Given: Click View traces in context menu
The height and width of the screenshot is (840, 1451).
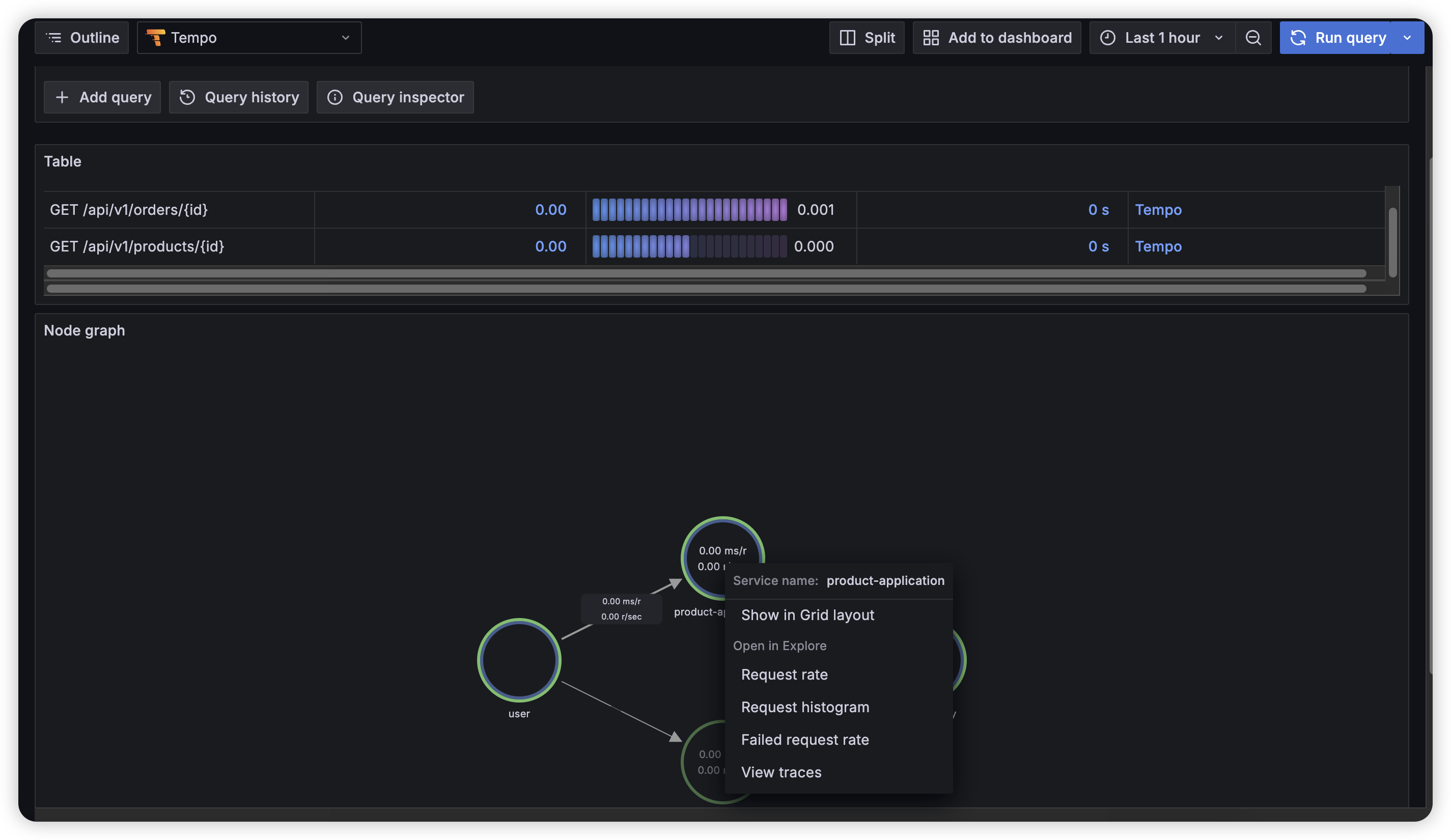Looking at the screenshot, I should pos(781,772).
